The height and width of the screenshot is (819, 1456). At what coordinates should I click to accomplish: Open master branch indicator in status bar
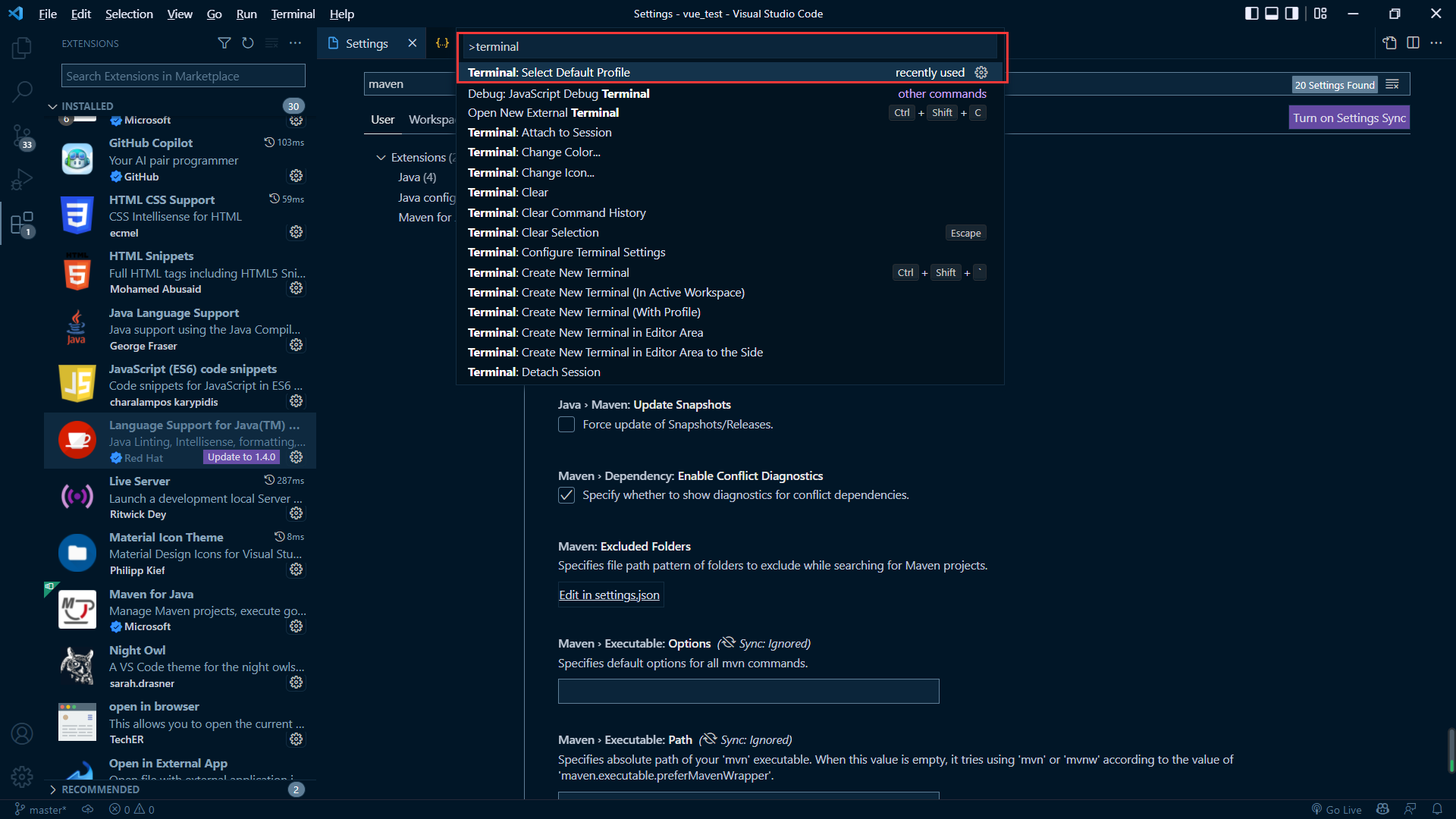coord(40,809)
